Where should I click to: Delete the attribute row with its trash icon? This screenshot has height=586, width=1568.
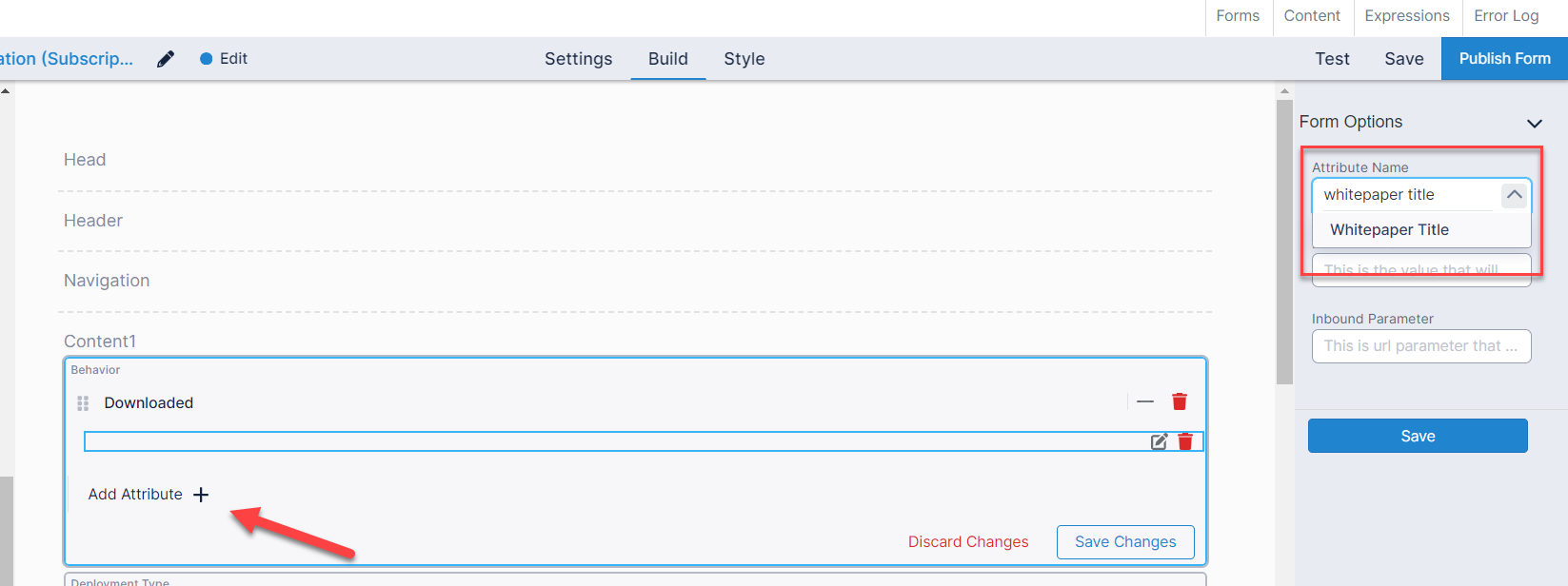coord(1185,441)
